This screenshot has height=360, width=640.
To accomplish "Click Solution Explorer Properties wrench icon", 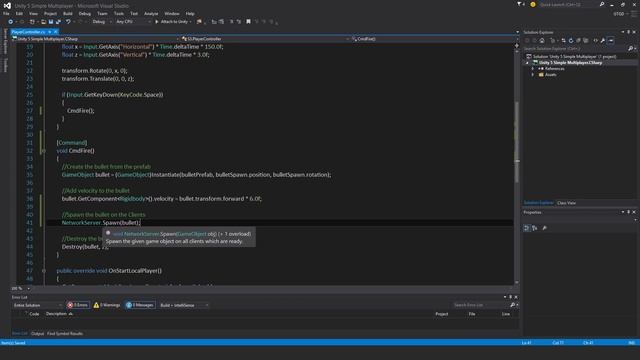I will (x=603, y=40).
